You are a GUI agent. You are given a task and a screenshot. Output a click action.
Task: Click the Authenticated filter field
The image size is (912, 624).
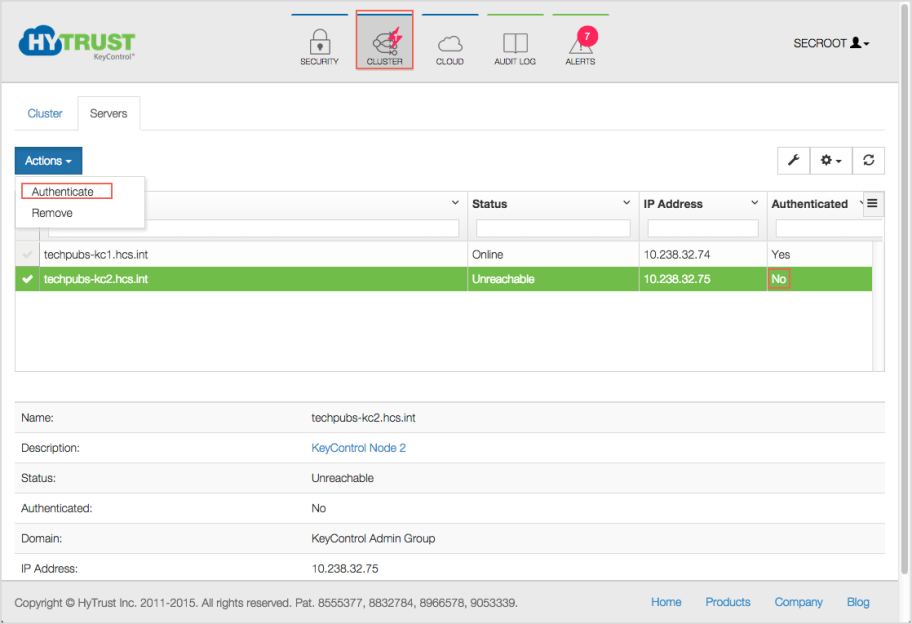pos(828,229)
